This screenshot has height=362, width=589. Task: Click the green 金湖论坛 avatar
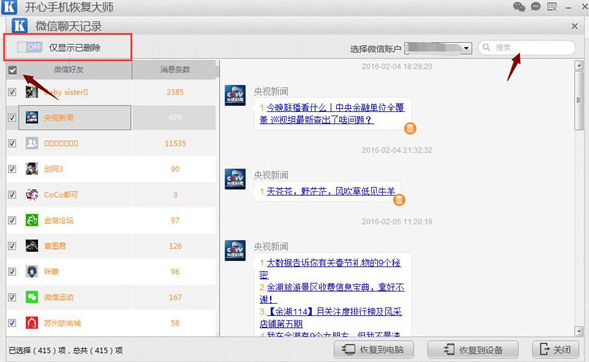tap(32, 220)
